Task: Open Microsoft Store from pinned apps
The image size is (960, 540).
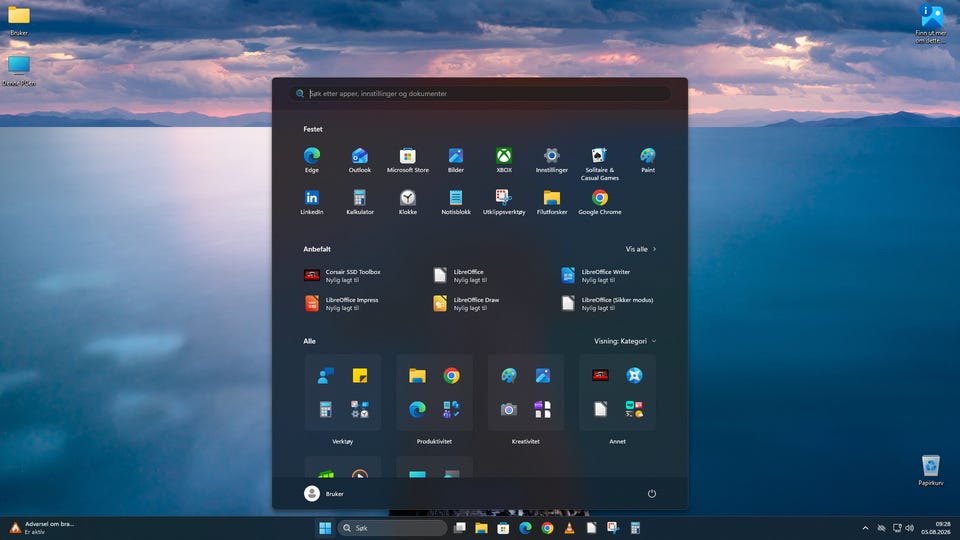Action: (408, 160)
